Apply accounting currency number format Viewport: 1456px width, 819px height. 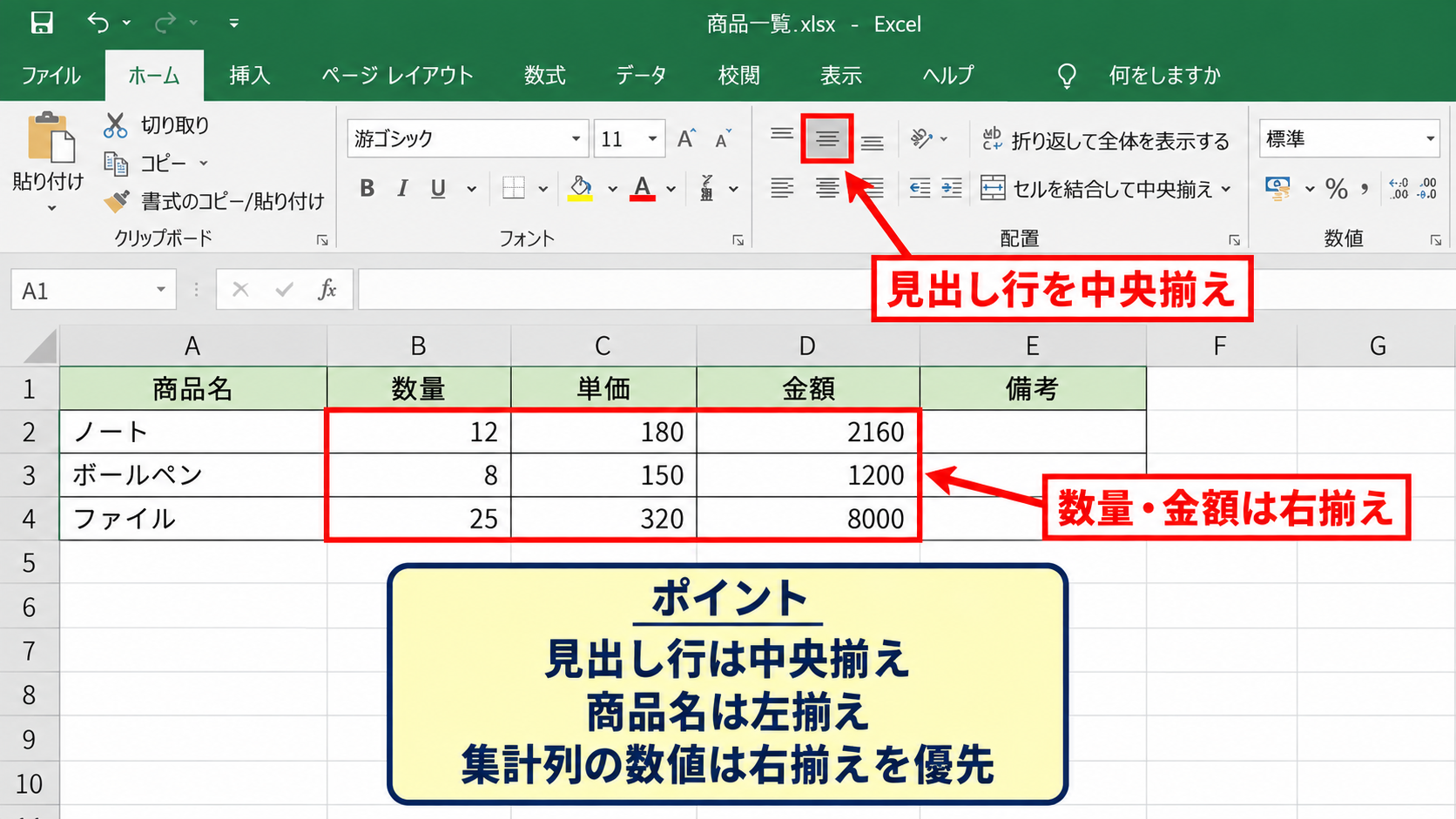(x=1277, y=188)
